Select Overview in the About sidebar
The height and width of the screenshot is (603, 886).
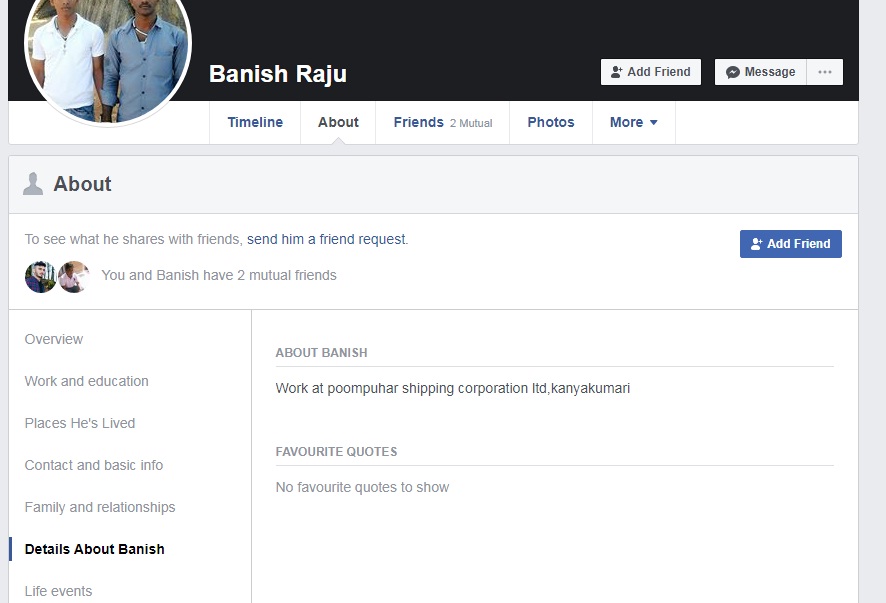coord(54,339)
